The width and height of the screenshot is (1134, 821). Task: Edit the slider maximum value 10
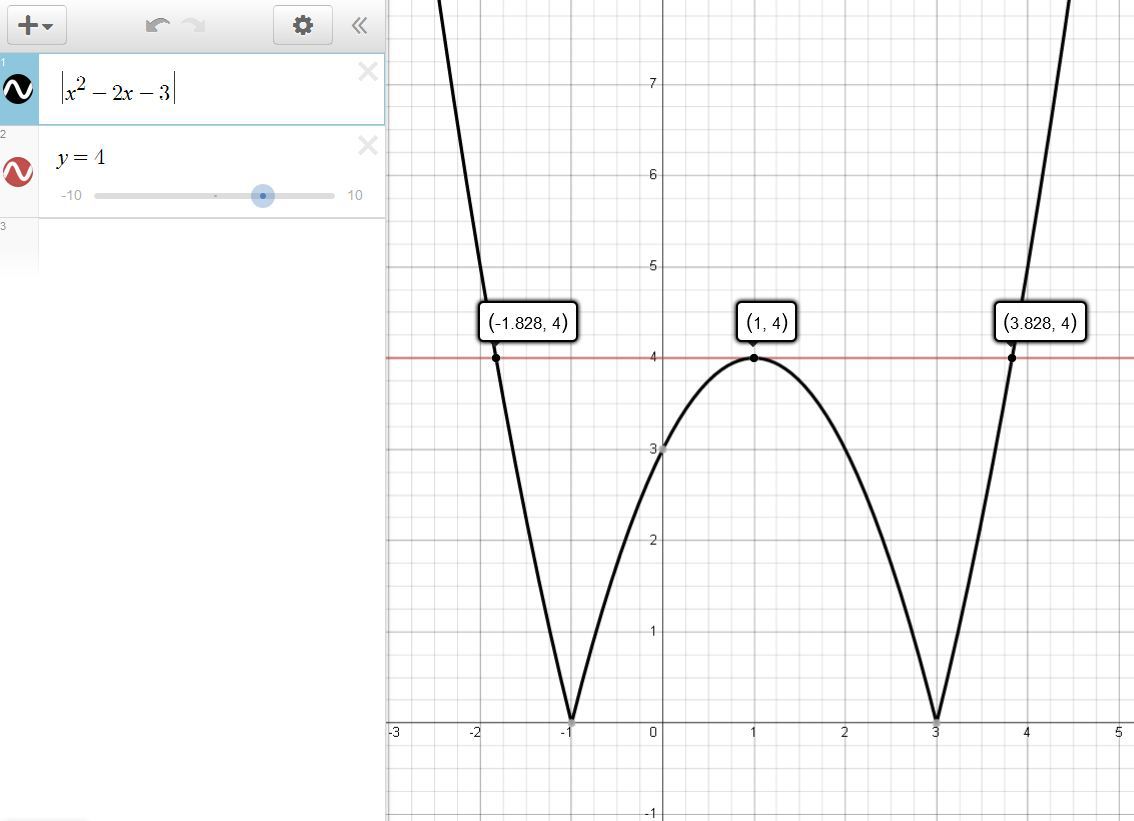click(355, 196)
